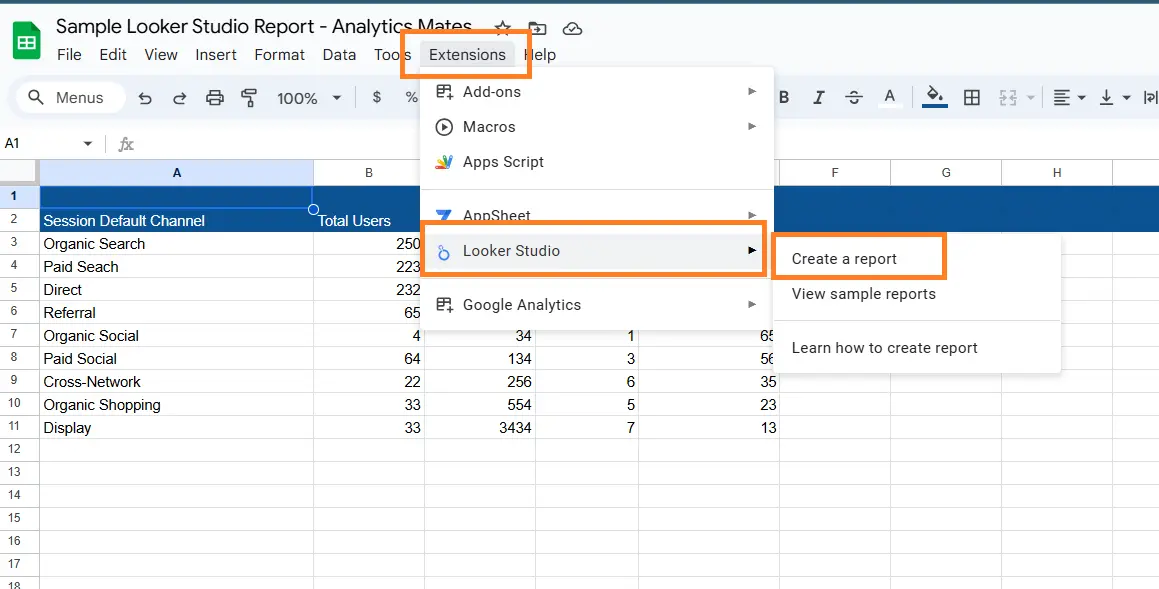The height and width of the screenshot is (589, 1159).
Task: Select View sample reports
Action: (863, 294)
